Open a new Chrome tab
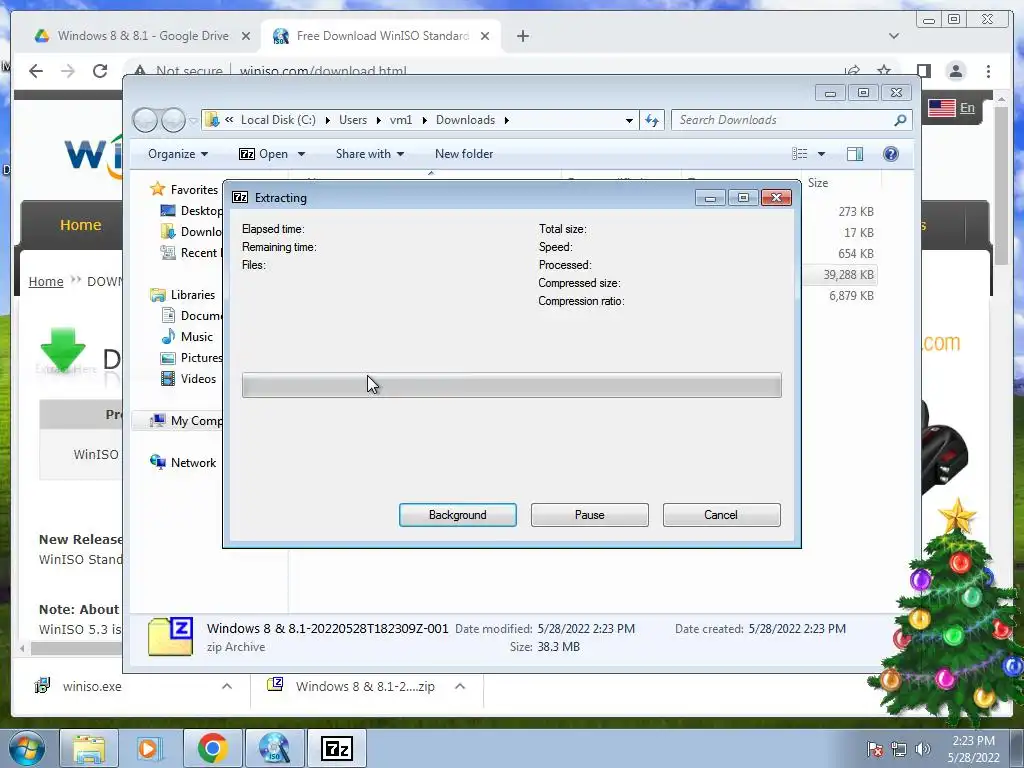 click(x=522, y=36)
